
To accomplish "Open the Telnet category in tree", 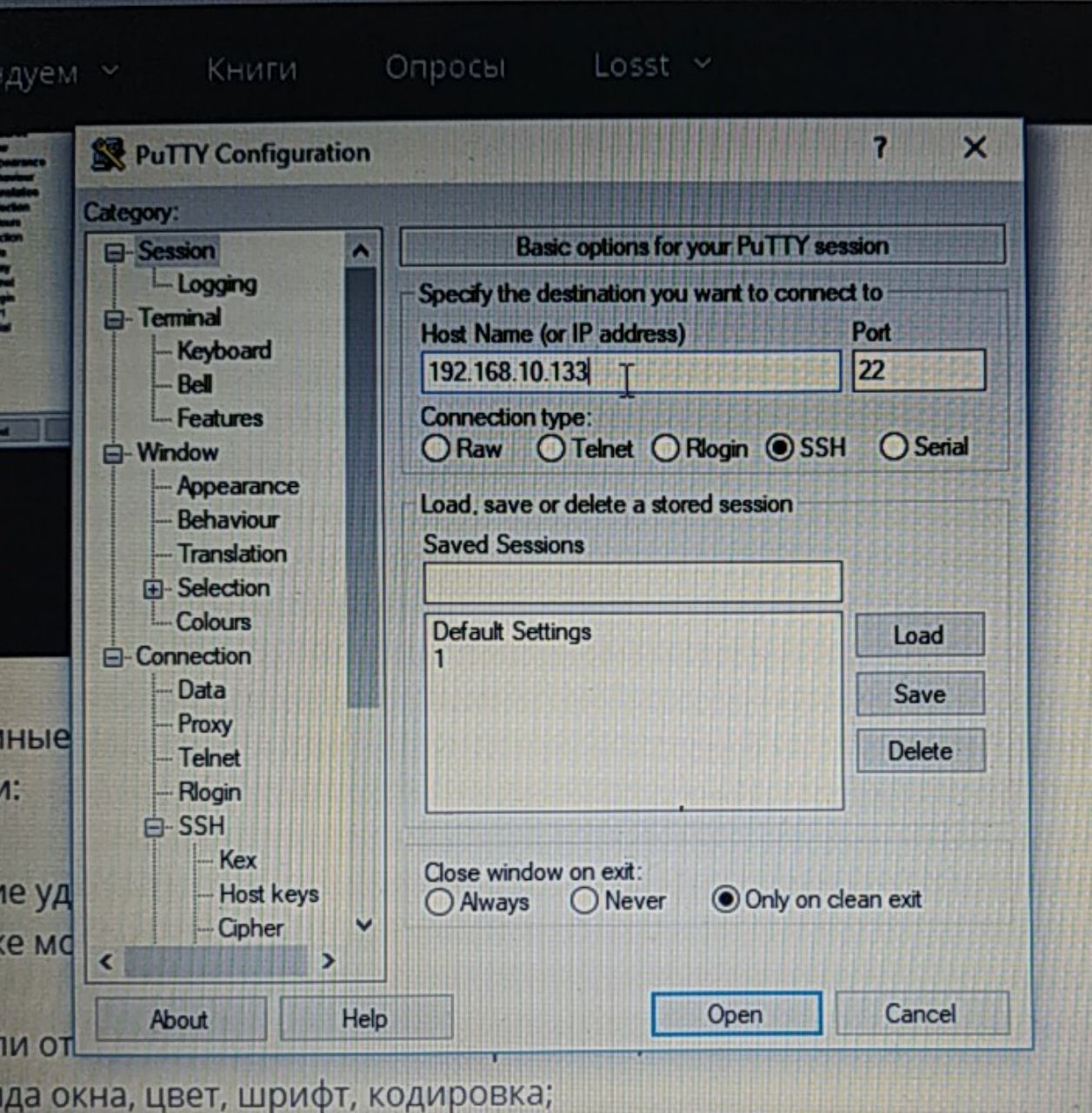I will click(x=210, y=758).
